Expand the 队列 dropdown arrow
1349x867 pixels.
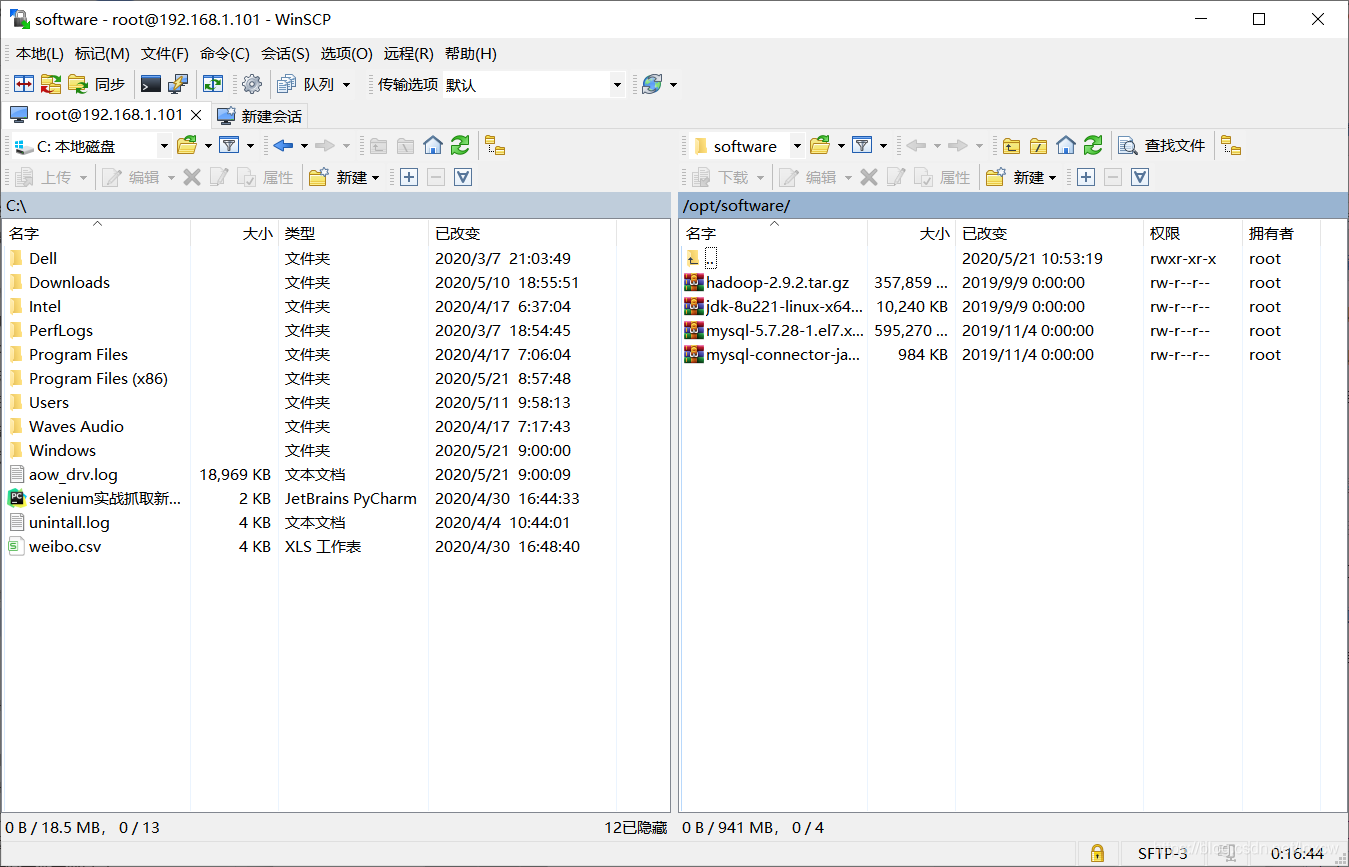click(347, 85)
